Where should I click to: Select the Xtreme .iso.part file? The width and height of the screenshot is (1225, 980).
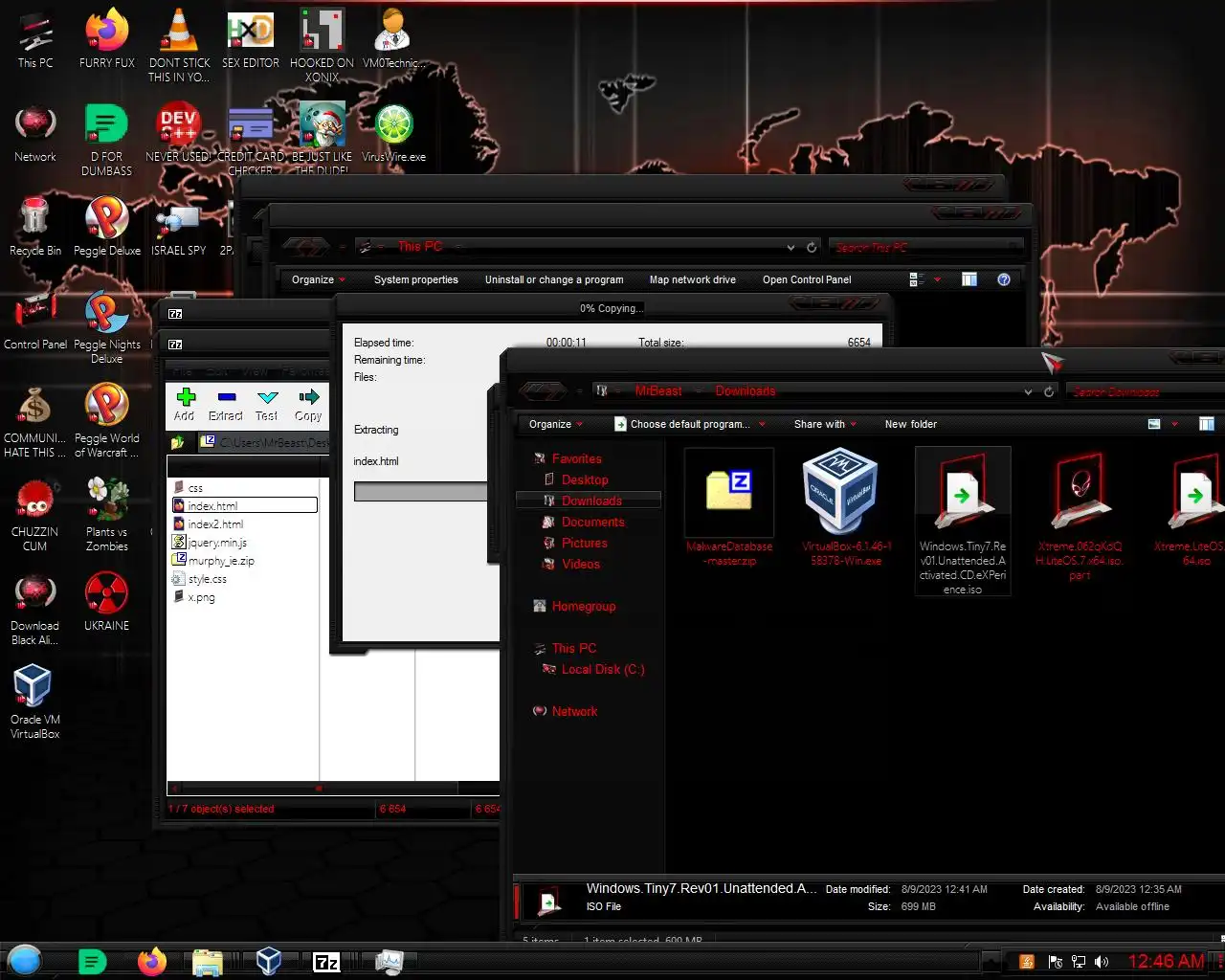pos(1080,517)
